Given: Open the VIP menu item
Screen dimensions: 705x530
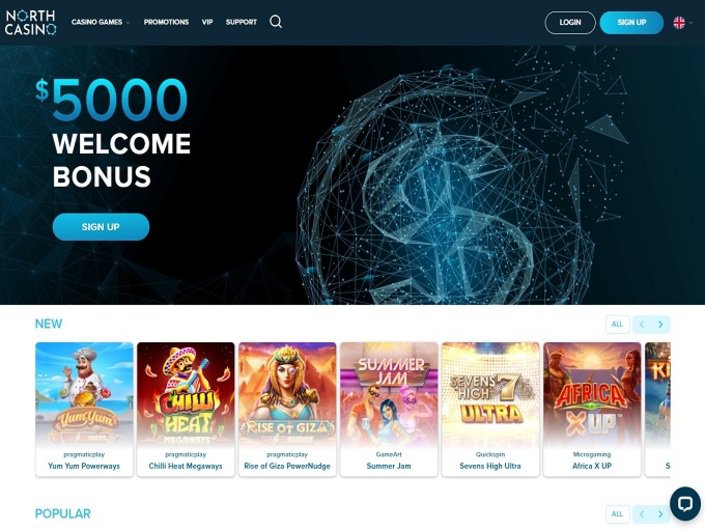Looking at the screenshot, I should click(x=207, y=22).
